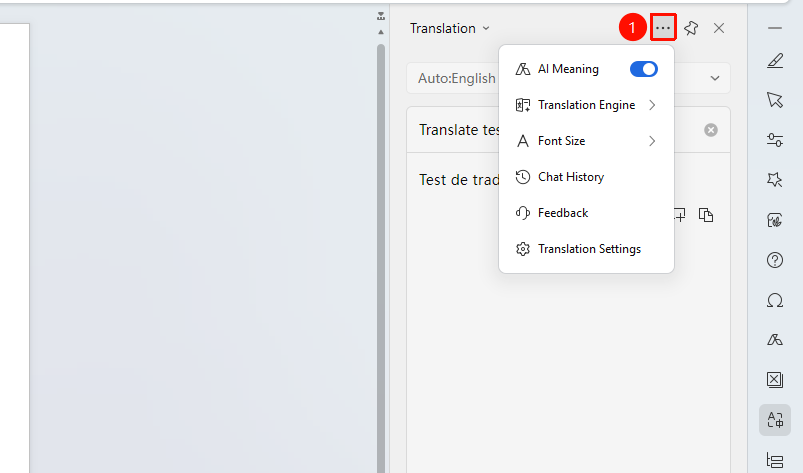Open Translation Settings
Screen dimensions: 803x473
click(x=586, y=249)
